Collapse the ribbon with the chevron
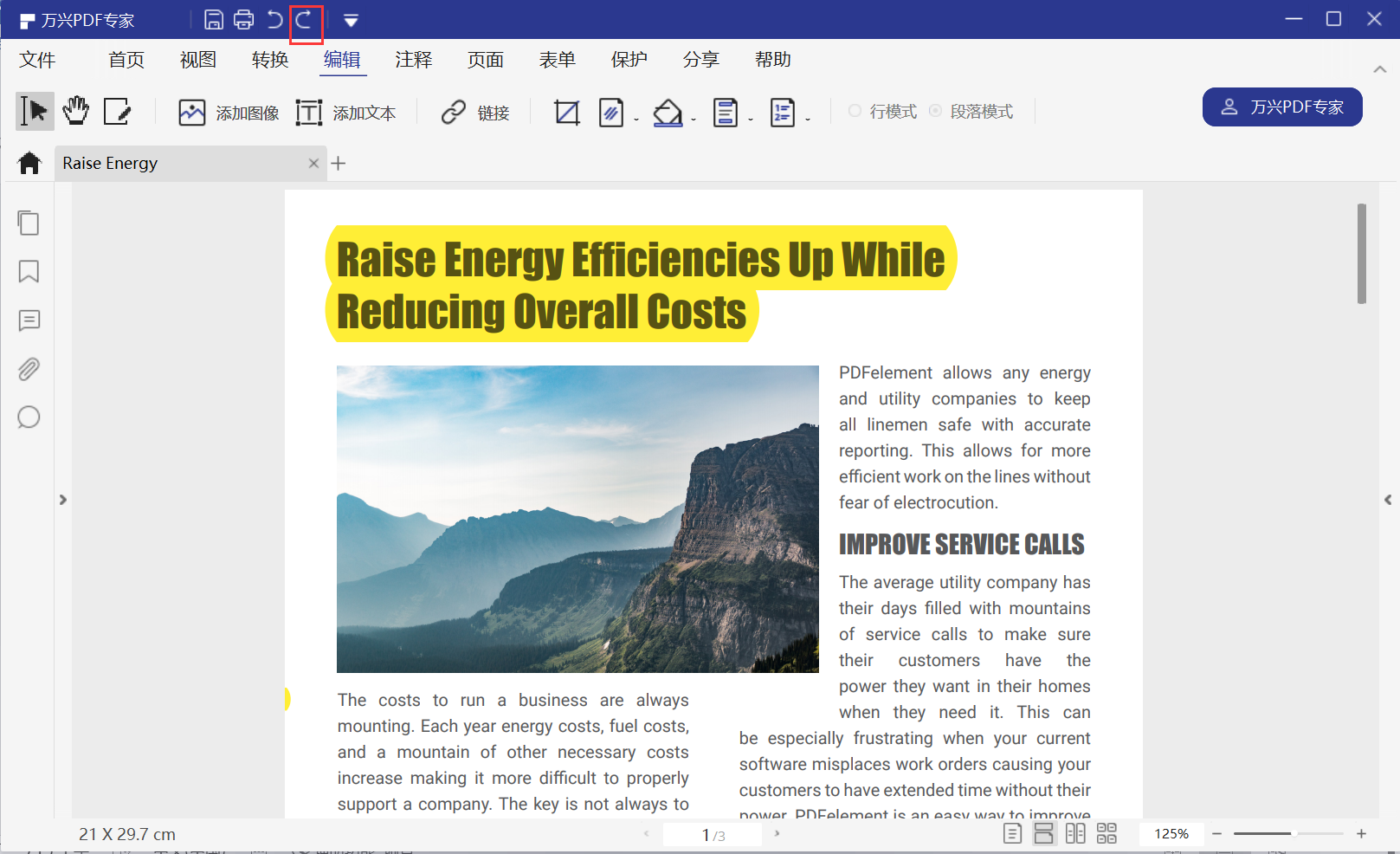Image resolution: width=1400 pixels, height=854 pixels. tap(1380, 69)
